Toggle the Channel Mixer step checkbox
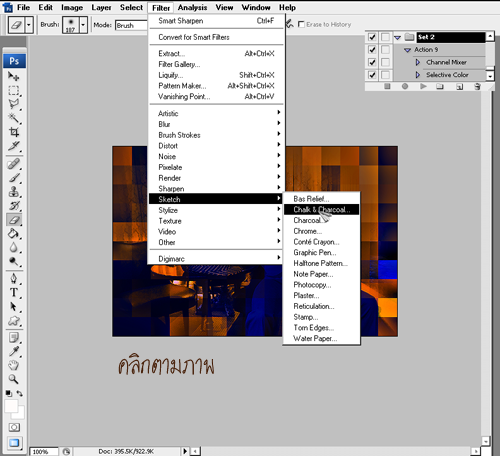The height and width of the screenshot is (456, 500). coord(372,62)
